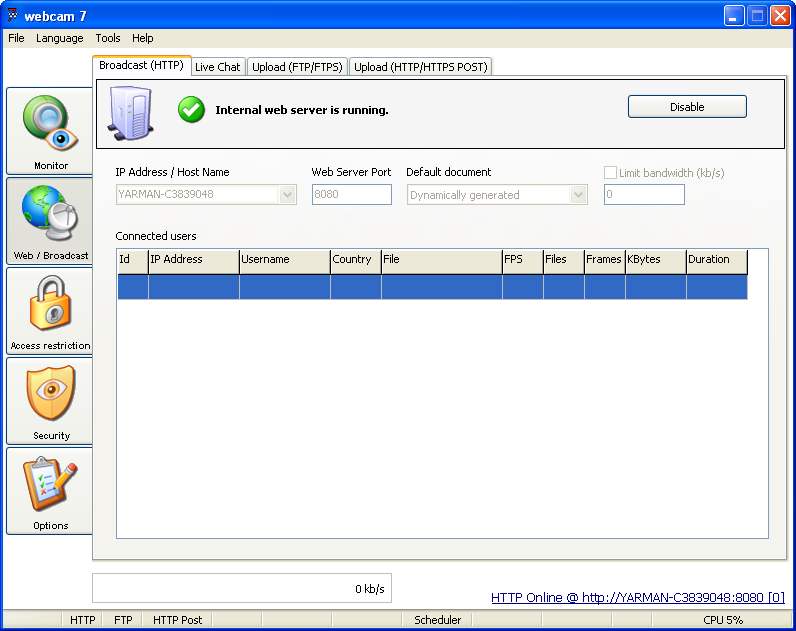This screenshot has height=631, width=796.
Task: Minimize the webcam 7 window
Action: [x=733, y=16]
